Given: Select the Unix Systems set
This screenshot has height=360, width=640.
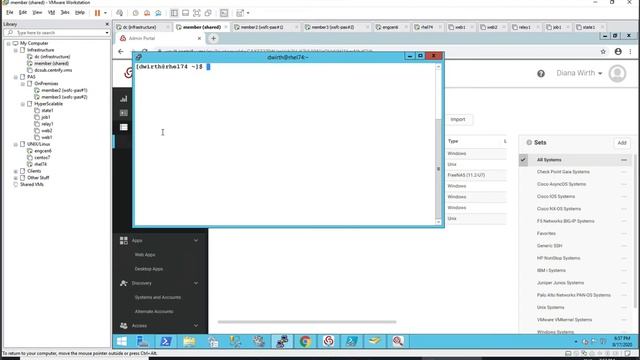Looking at the screenshot, I should click(x=550, y=307).
